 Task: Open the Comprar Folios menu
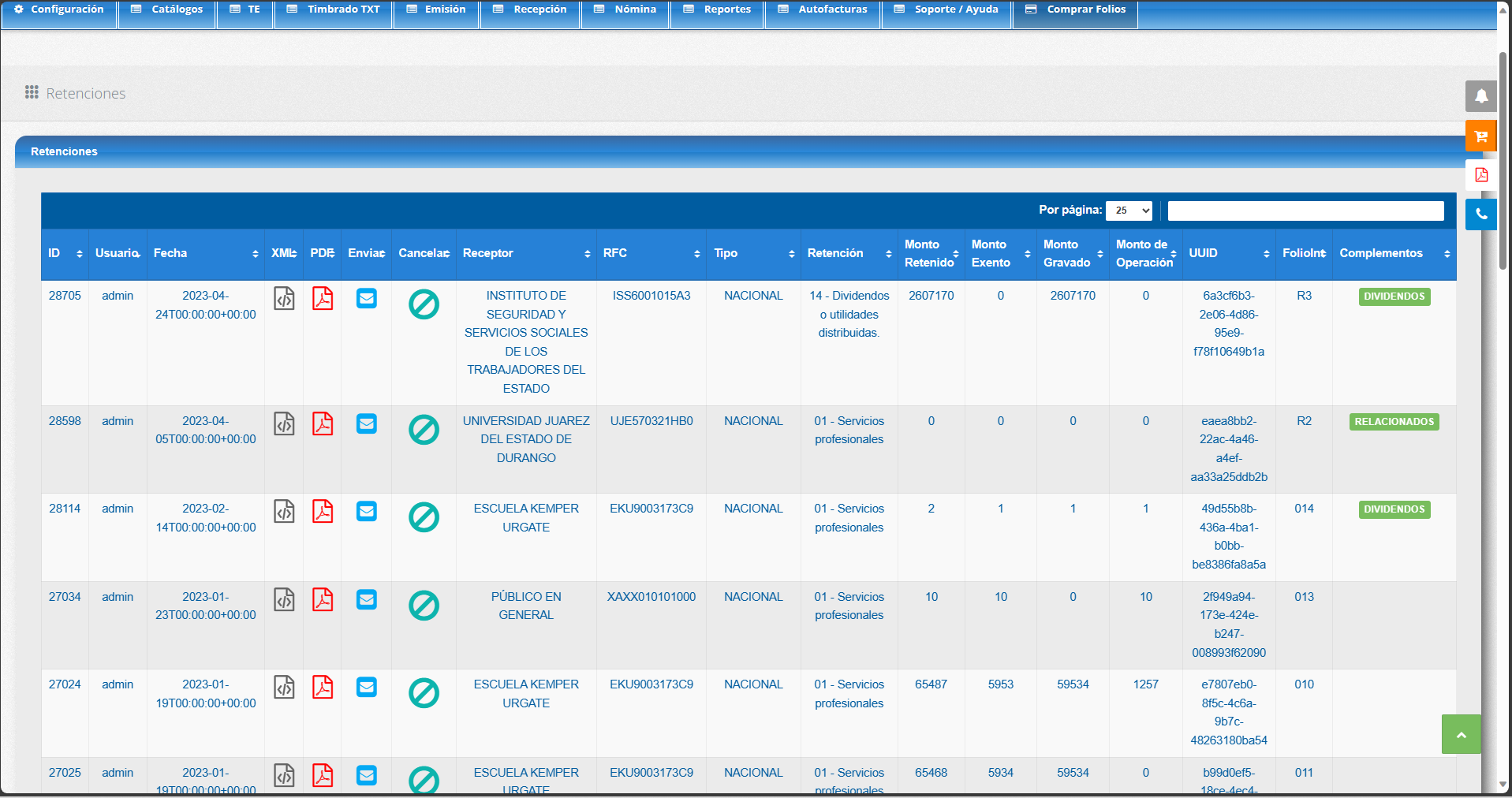pos(1075,10)
